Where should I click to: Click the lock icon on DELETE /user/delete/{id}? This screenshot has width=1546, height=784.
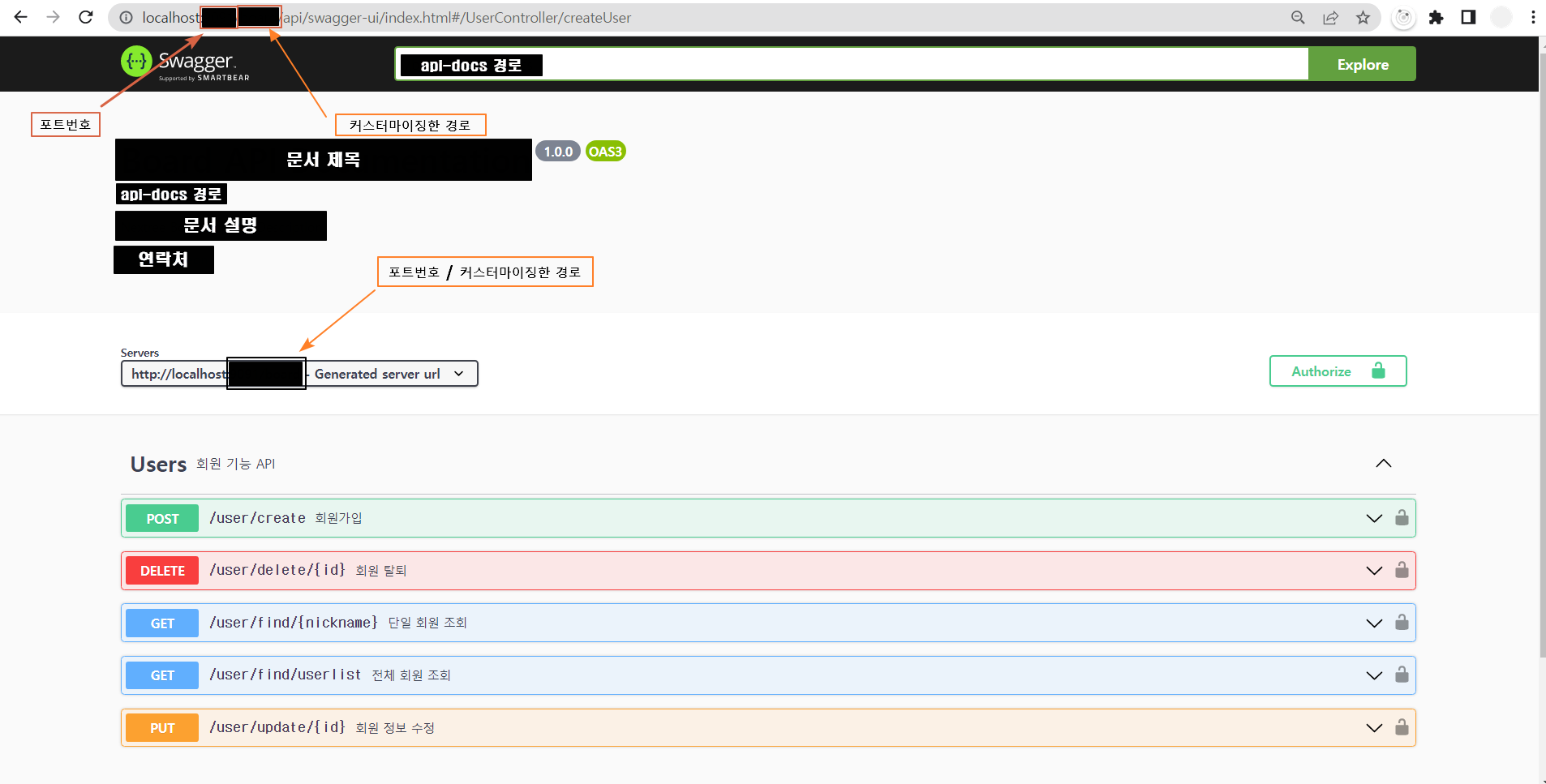(x=1402, y=570)
